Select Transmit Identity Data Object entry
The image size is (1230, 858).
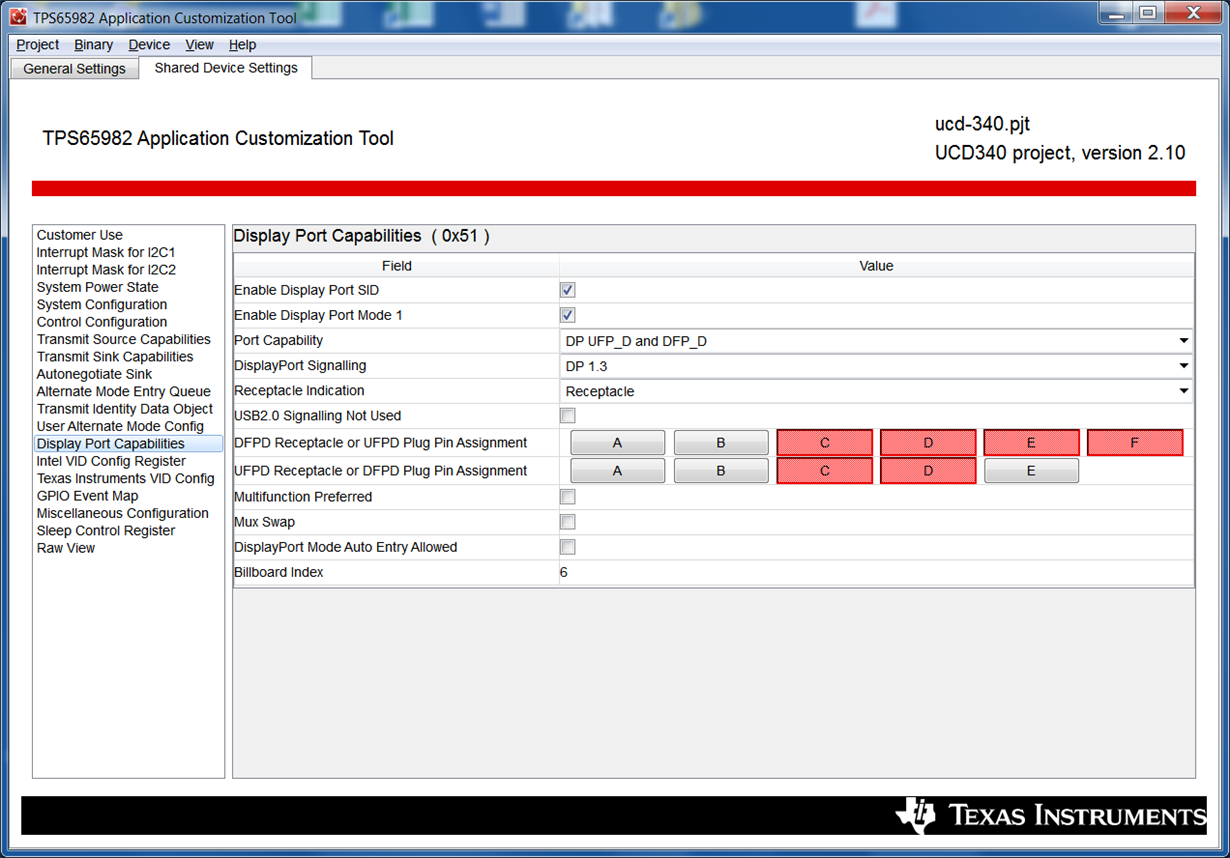coord(125,409)
